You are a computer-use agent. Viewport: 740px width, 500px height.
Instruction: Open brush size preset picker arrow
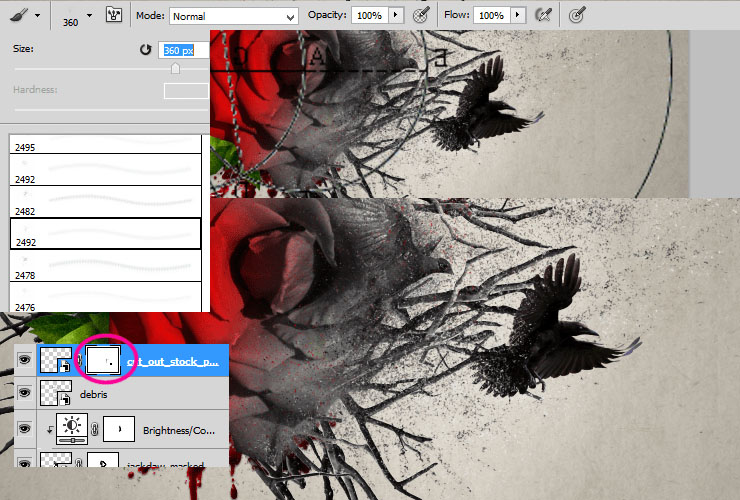point(89,16)
